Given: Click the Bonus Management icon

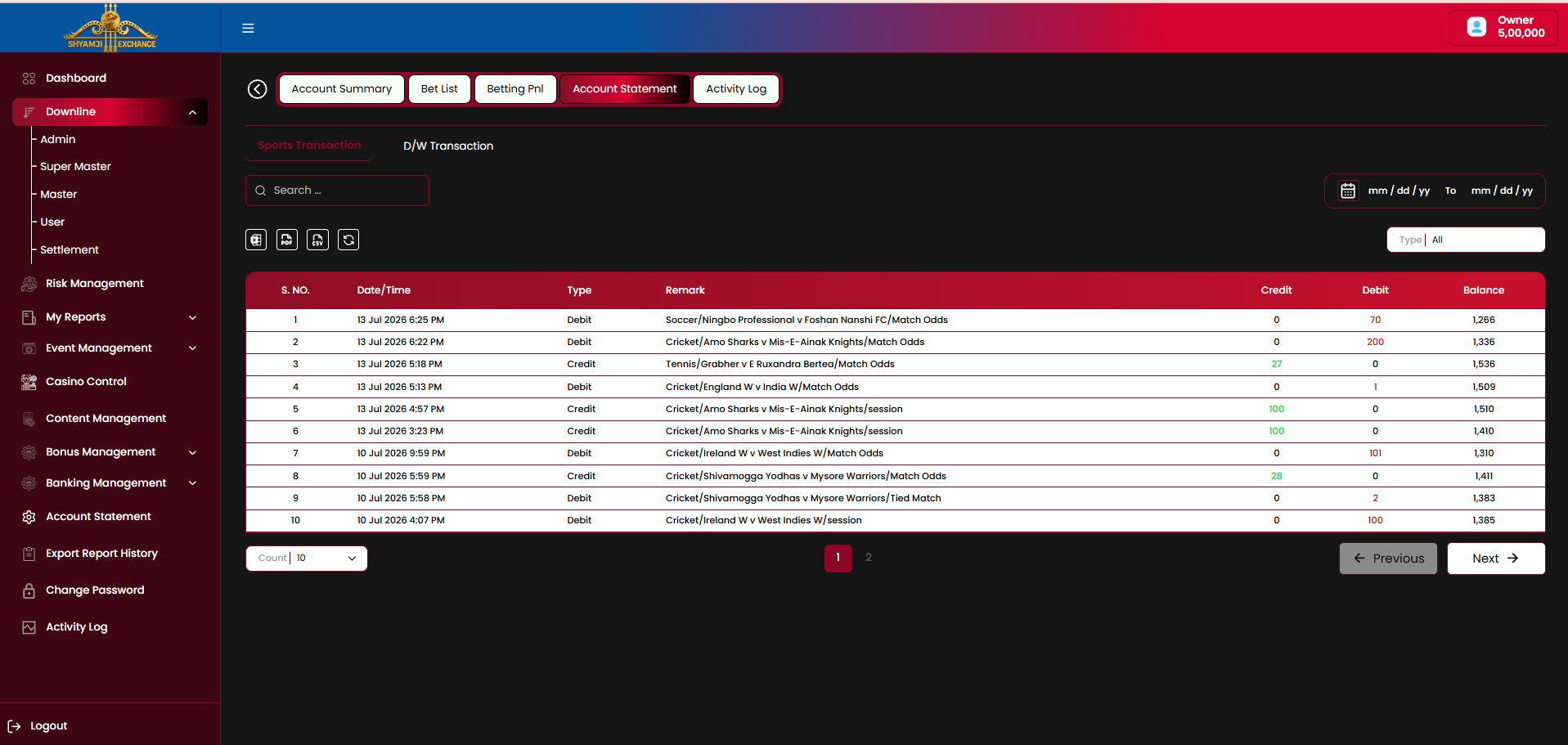Looking at the screenshot, I should [29, 452].
